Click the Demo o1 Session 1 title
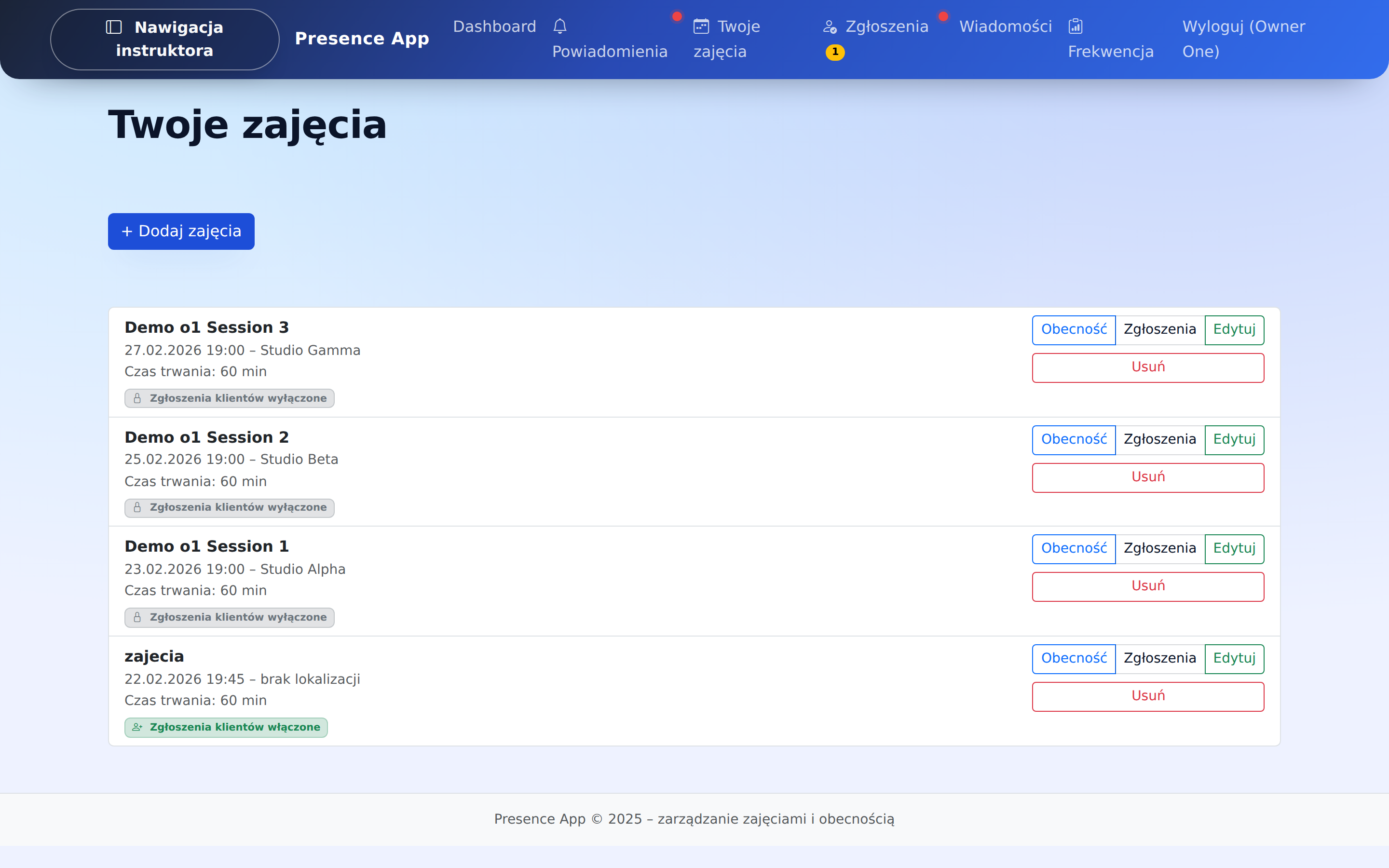 click(x=206, y=547)
